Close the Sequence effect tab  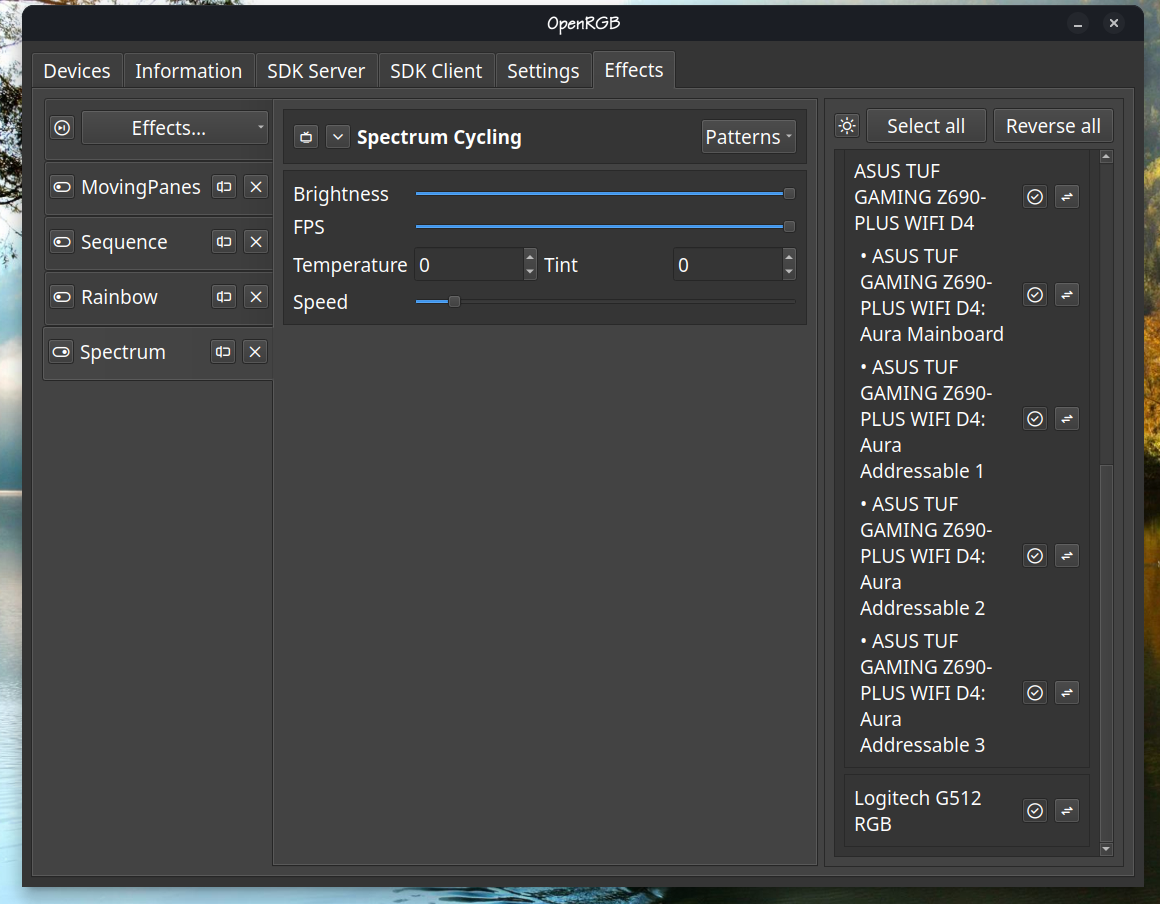click(x=256, y=242)
